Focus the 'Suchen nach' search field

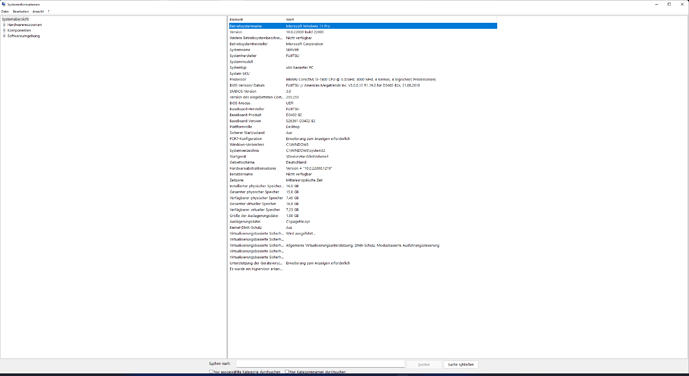(320, 364)
